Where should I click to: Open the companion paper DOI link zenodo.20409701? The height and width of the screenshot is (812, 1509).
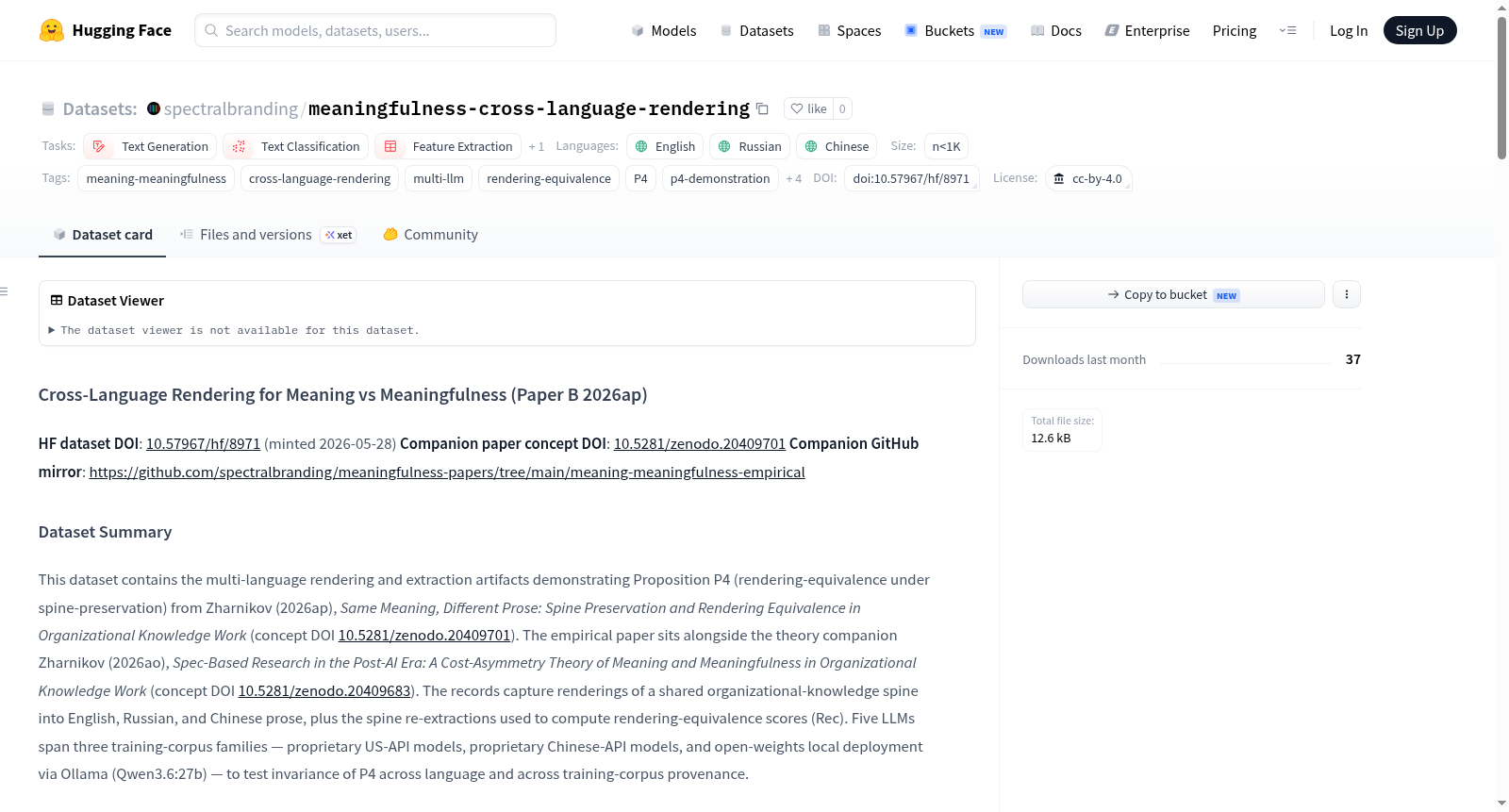tap(700, 443)
